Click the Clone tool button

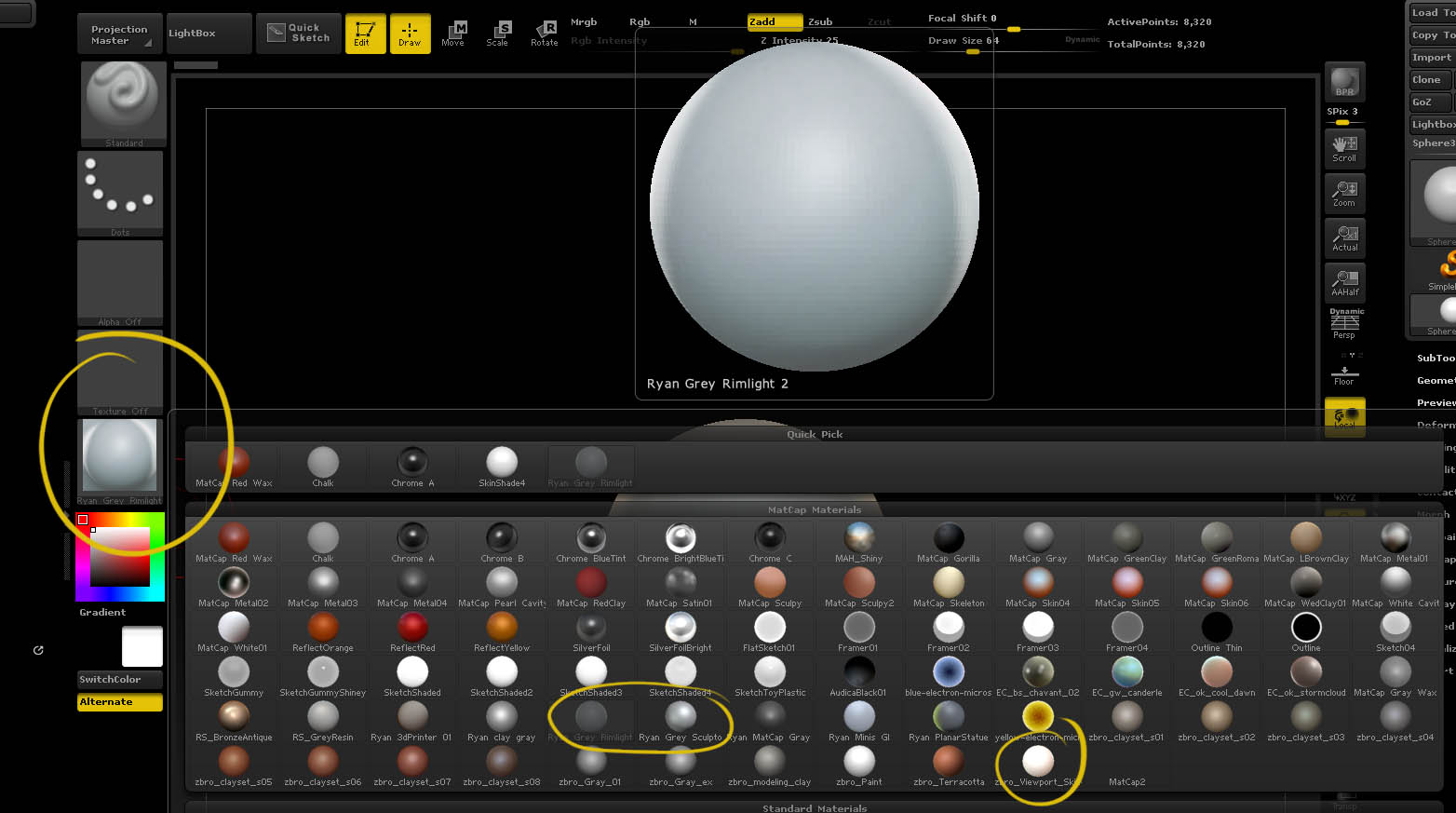click(1428, 80)
